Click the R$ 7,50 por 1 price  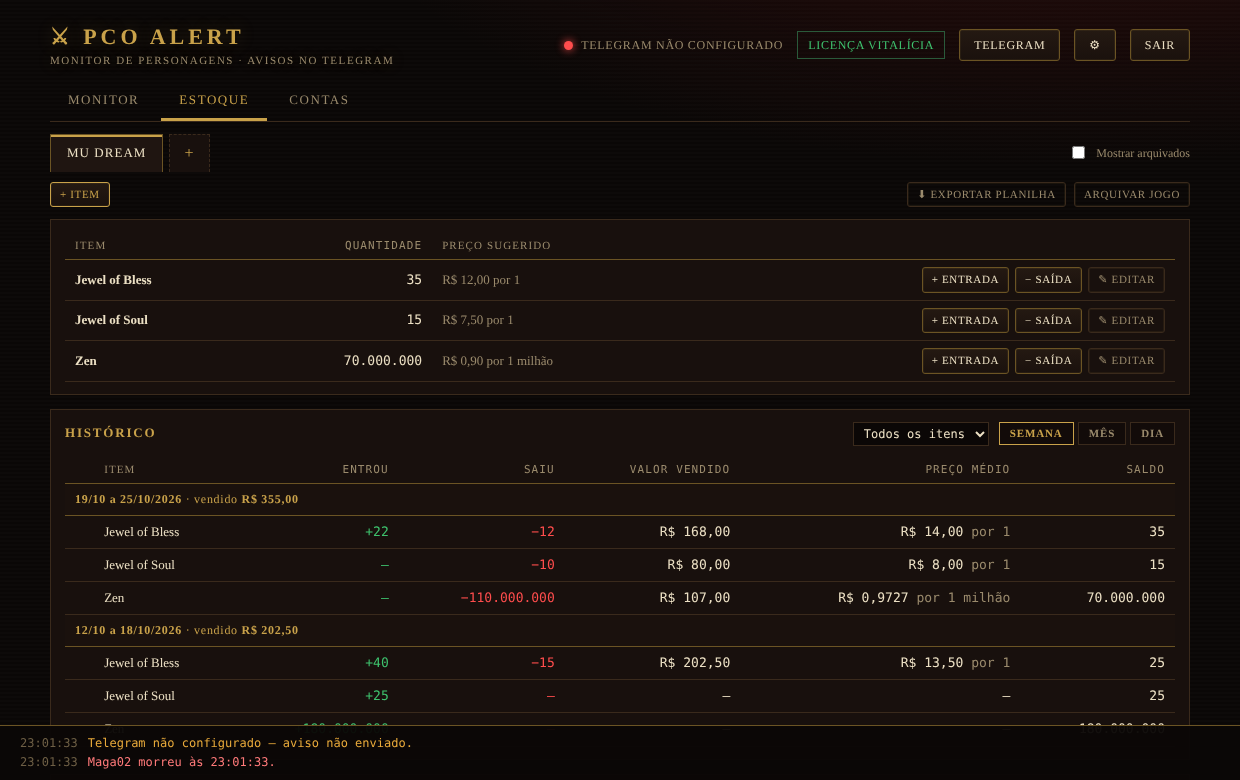point(478,320)
